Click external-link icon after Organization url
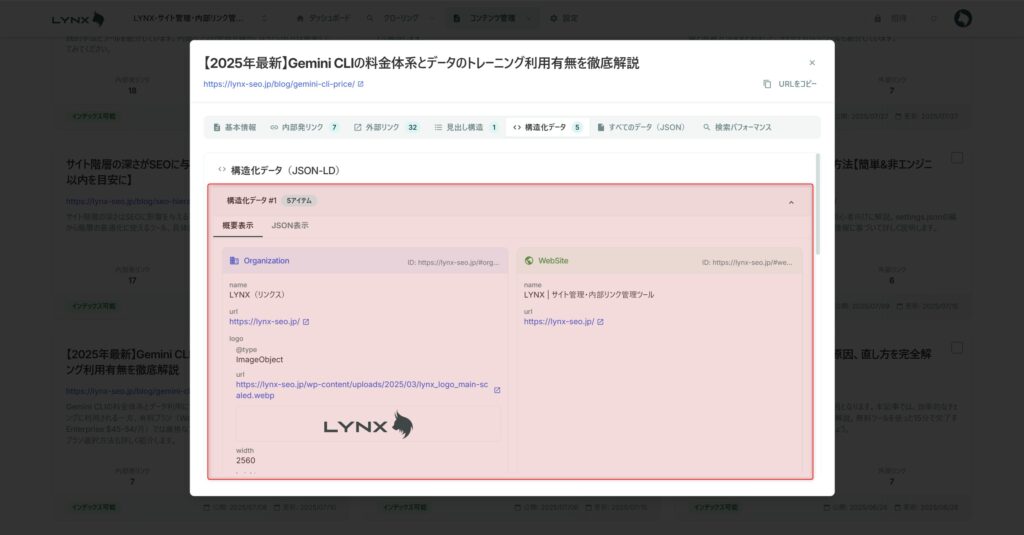Screen dimensions: 1024x535 (x=306, y=322)
